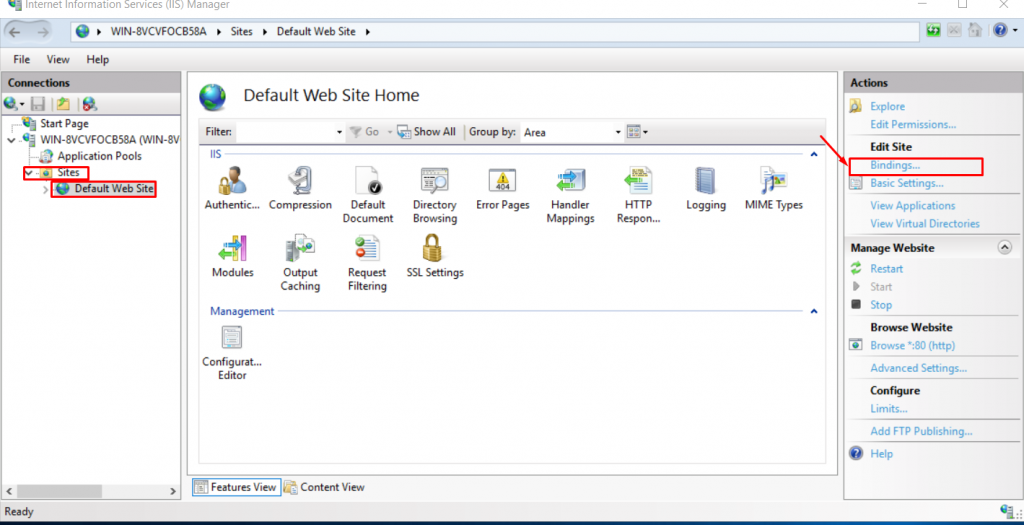Select Default Web Site tree item
Image resolution: width=1024 pixels, height=525 pixels.
(114, 189)
